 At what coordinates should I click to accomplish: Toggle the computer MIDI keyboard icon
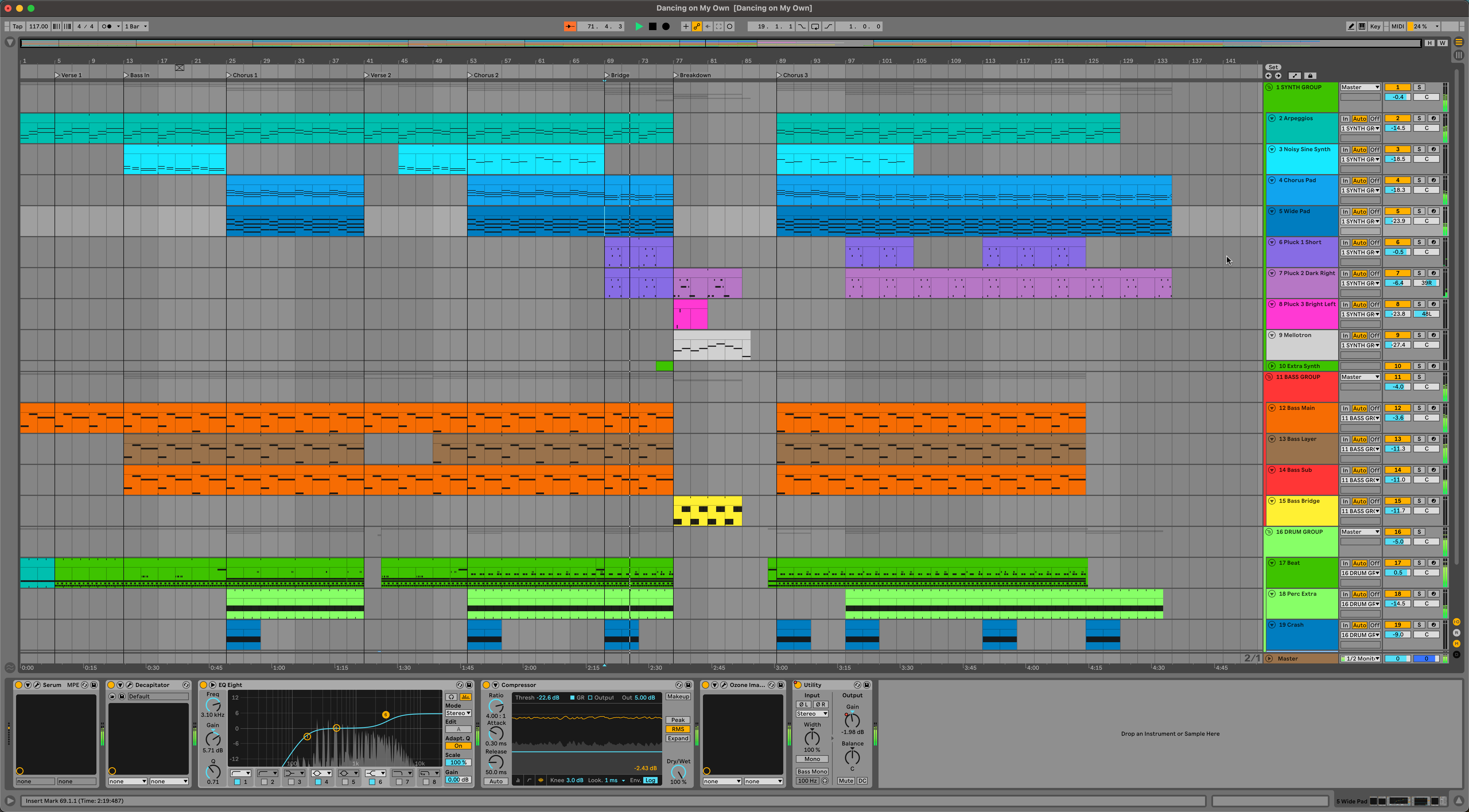pos(1362,26)
